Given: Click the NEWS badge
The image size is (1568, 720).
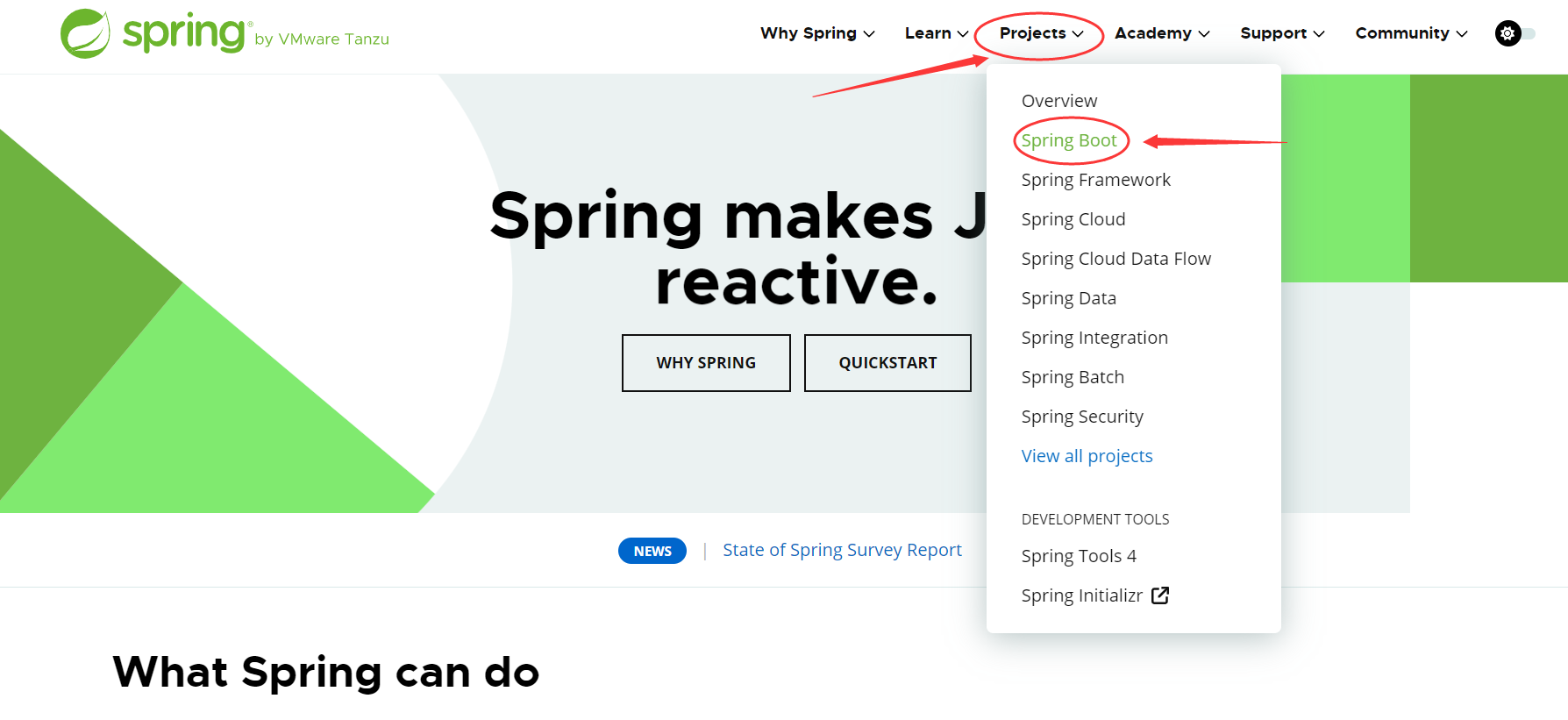Looking at the screenshot, I should click(x=652, y=551).
